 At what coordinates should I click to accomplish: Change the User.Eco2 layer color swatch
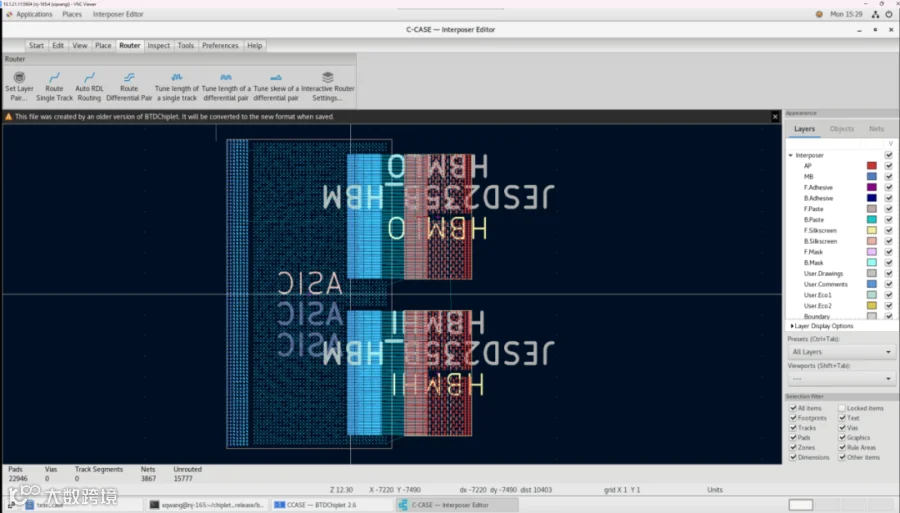tap(871, 306)
